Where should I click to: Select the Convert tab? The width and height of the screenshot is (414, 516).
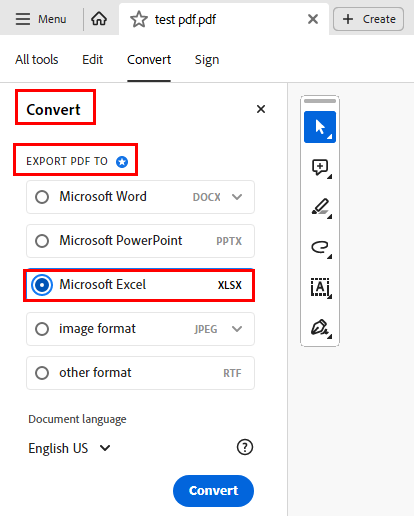[149, 60]
